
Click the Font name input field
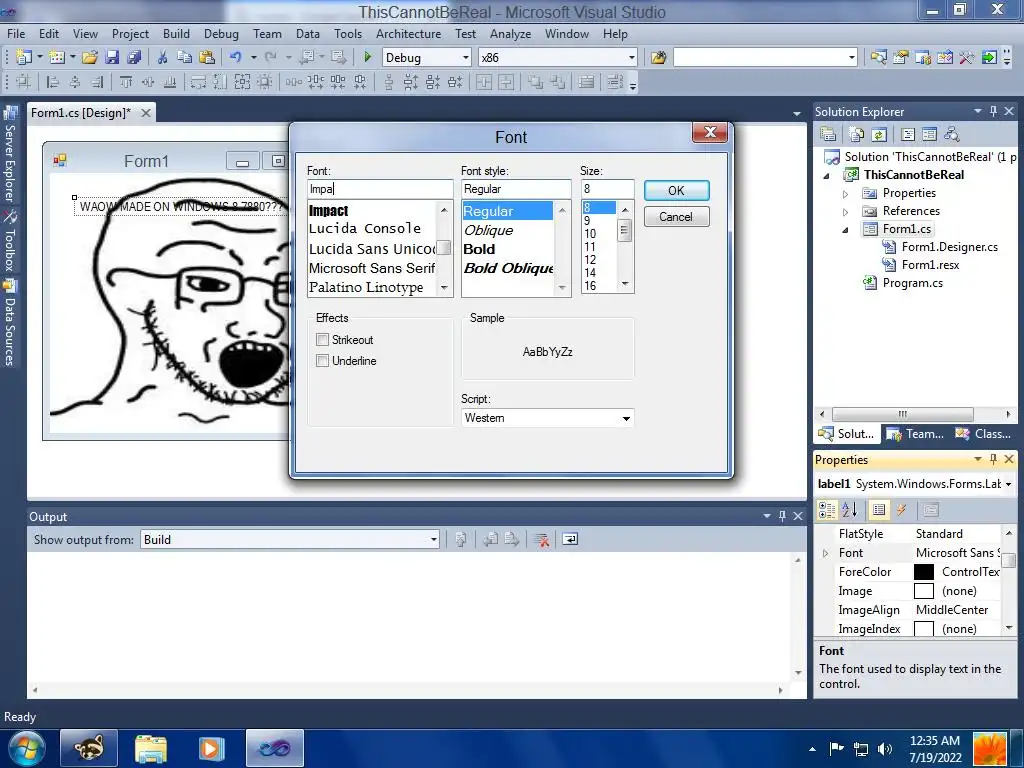(380, 189)
